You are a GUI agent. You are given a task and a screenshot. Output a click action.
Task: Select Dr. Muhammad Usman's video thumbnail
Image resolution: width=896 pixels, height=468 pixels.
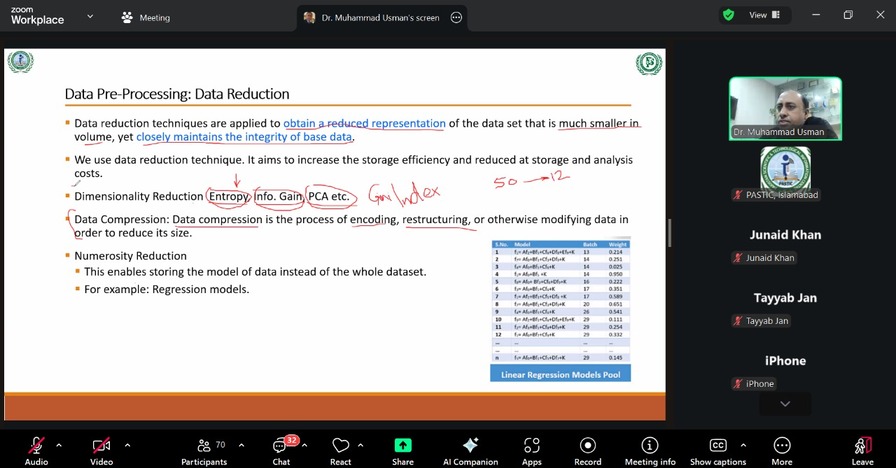pyautogui.click(x=784, y=108)
